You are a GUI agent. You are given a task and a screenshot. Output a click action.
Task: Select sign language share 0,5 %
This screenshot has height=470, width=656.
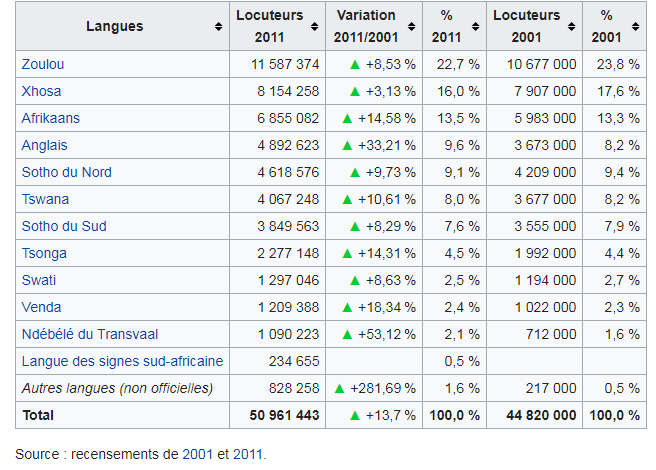462,361
